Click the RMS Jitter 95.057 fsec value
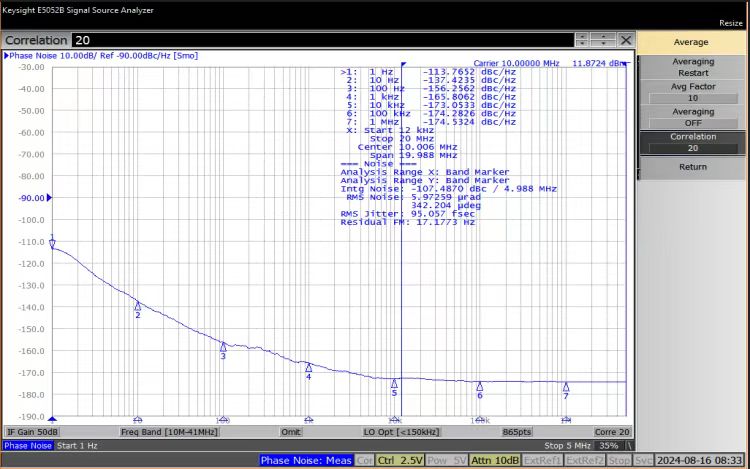Image resolution: width=750 pixels, height=469 pixels. 443,214
